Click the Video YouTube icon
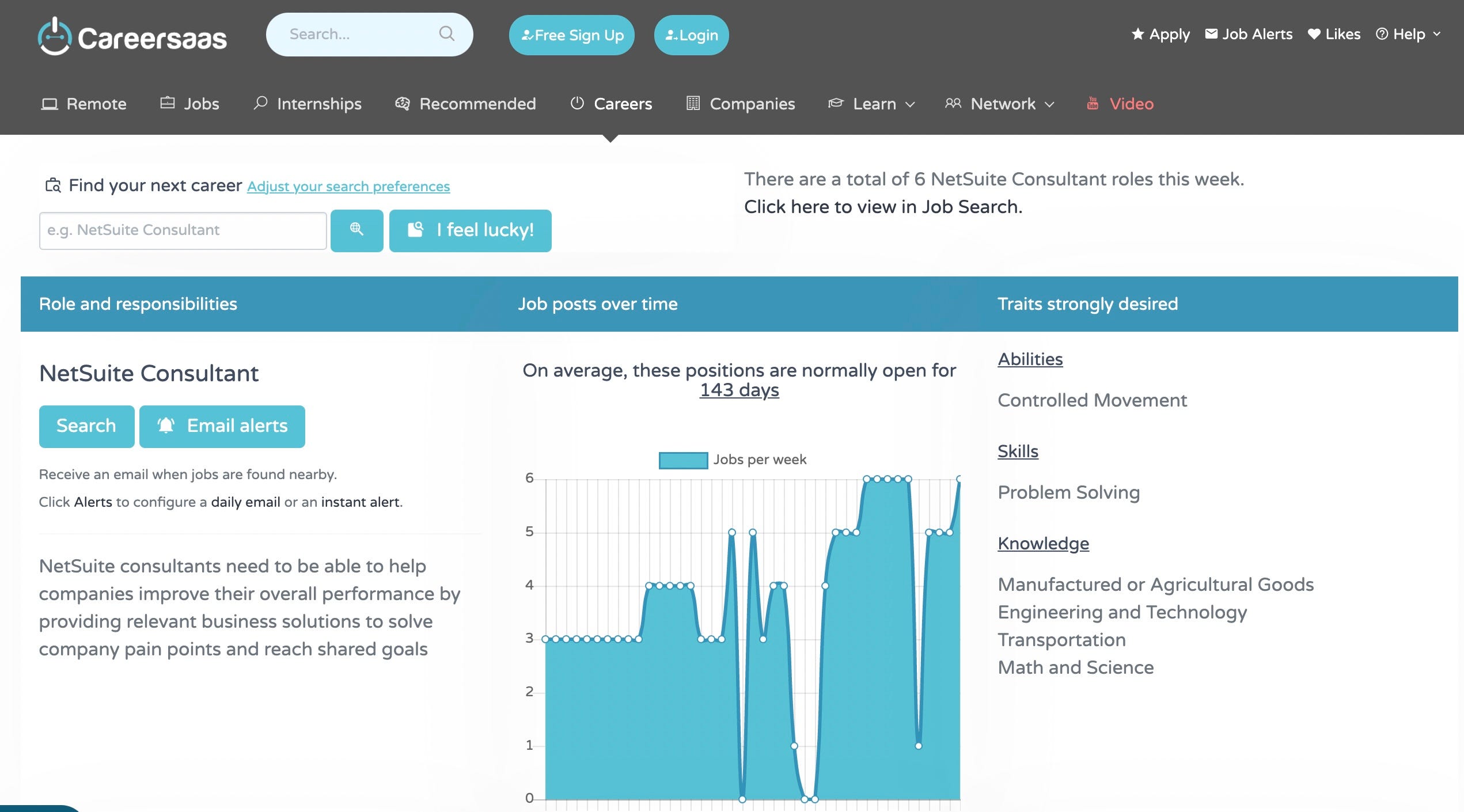 tap(1093, 104)
